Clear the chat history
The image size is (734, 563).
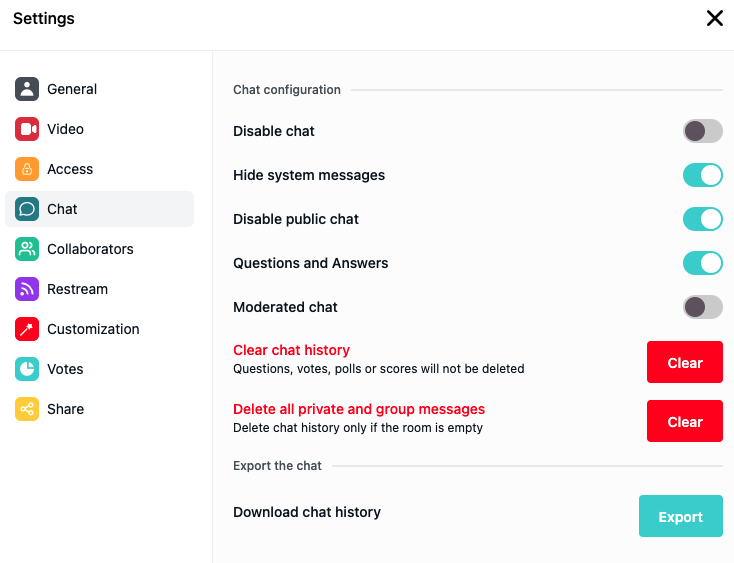(685, 362)
